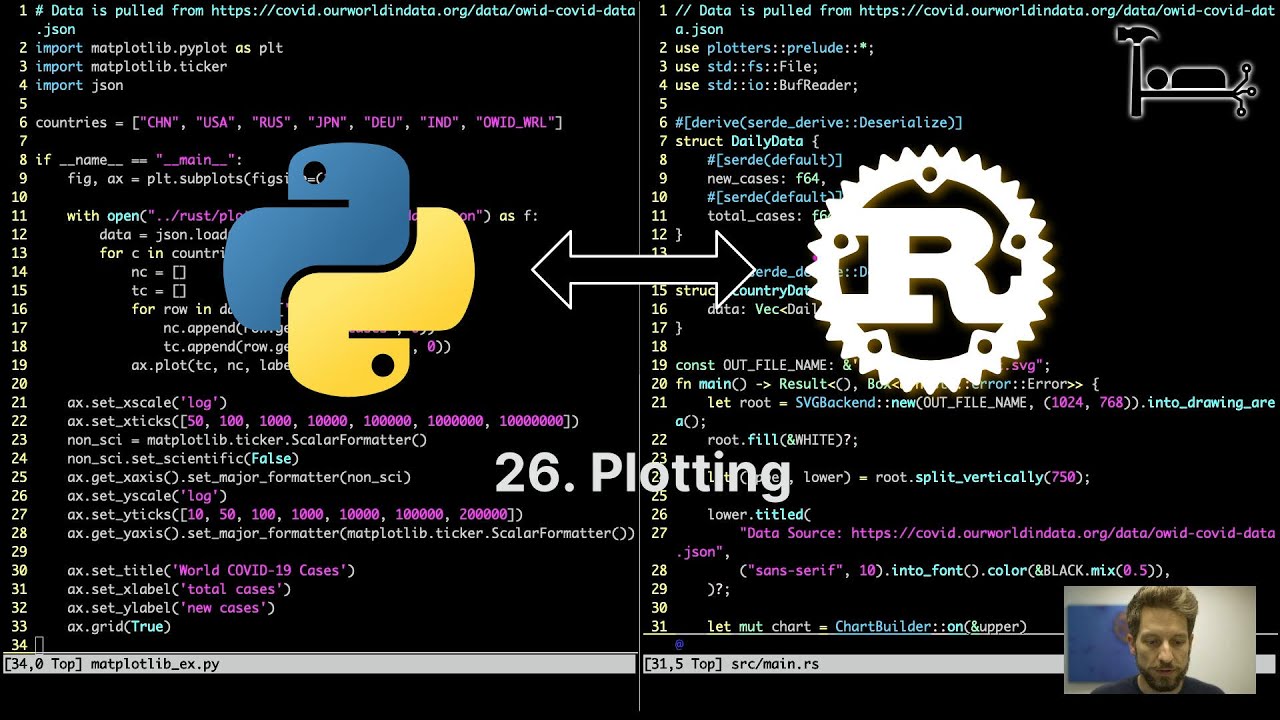
Task: Click the ax.grid(True) line
Action: (119, 626)
